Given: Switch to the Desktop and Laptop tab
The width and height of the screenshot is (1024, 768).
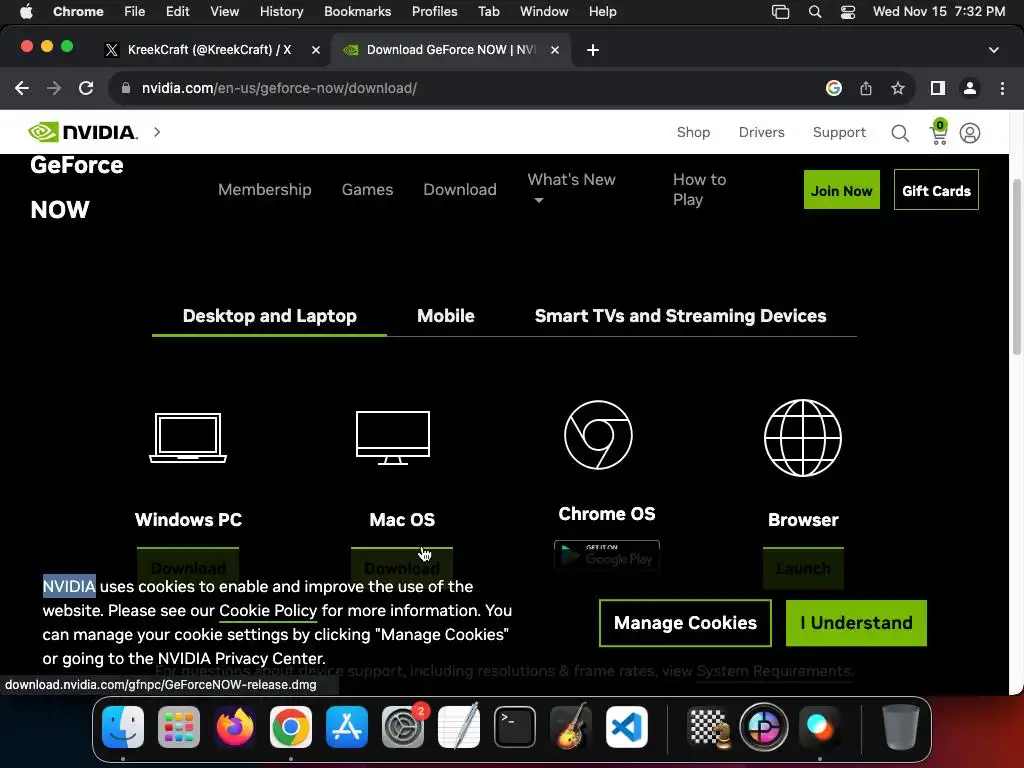Looking at the screenshot, I should tap(270, 316).
